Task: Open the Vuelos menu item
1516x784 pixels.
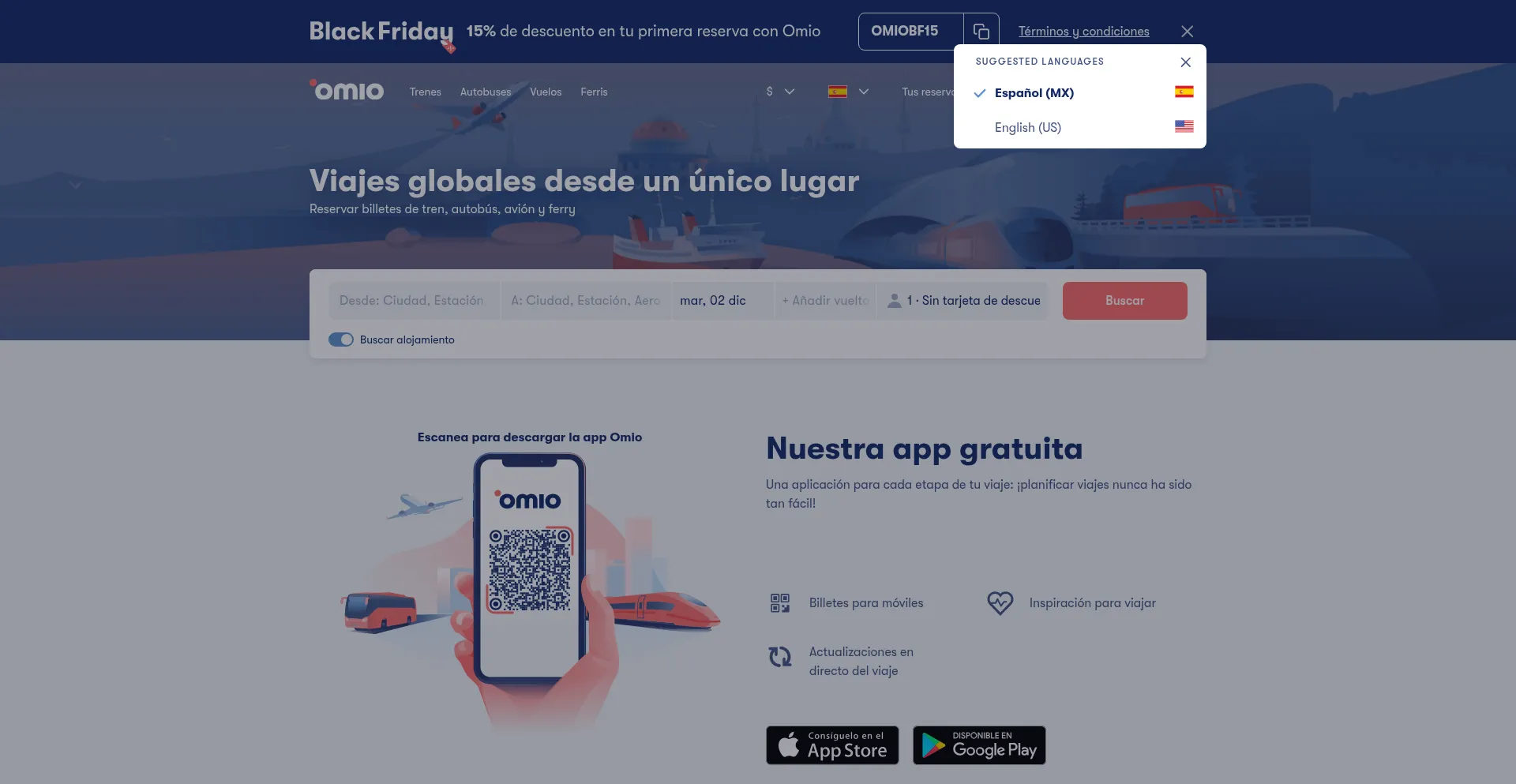Action: click(x=546, y=92)
